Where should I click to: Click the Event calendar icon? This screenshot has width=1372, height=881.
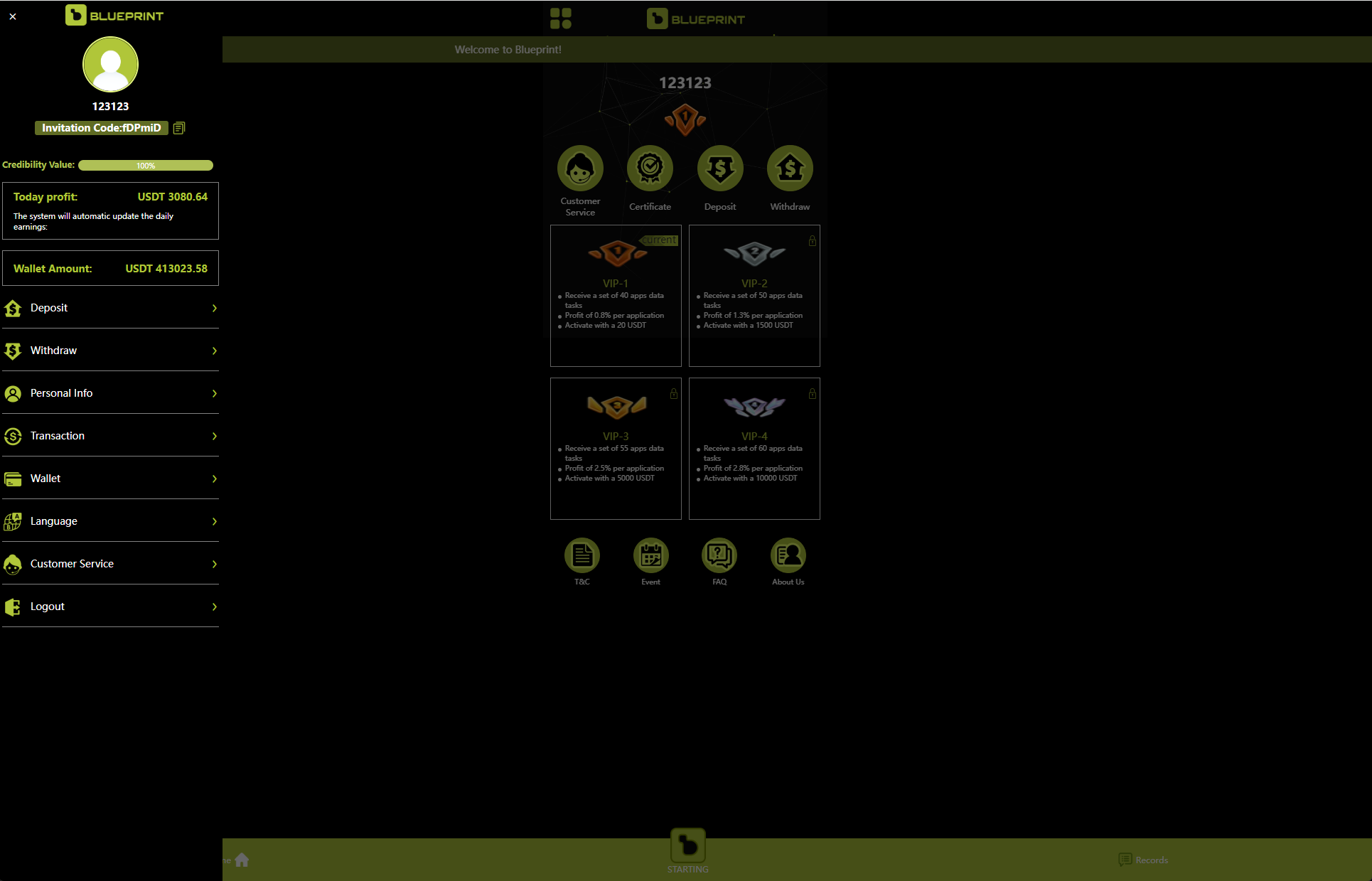(x=650, y=554)
